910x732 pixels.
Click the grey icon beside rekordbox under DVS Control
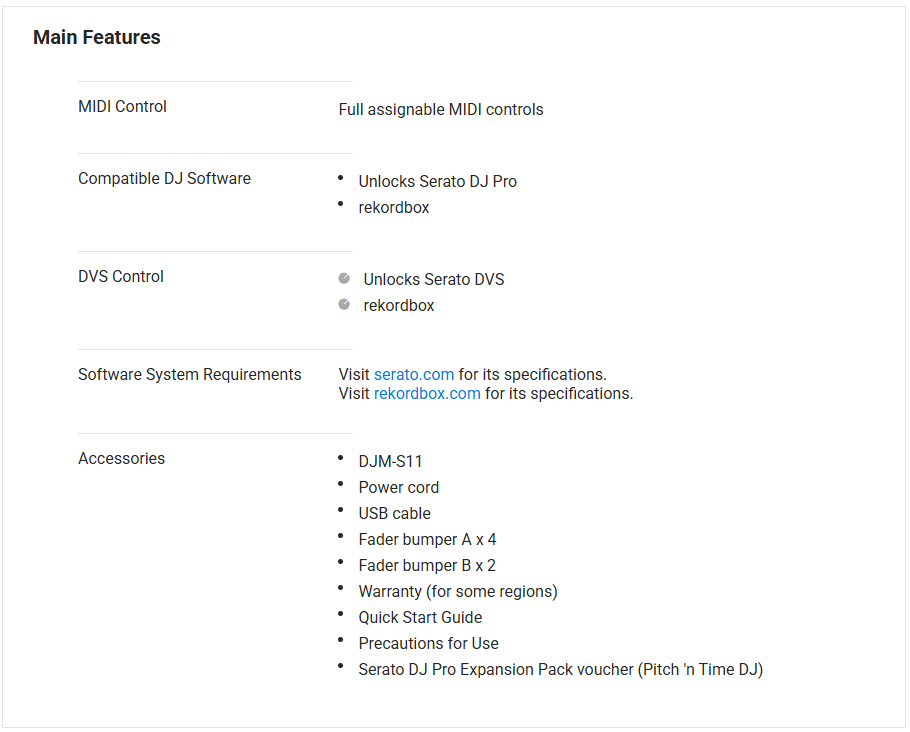(x=344, y=305)
